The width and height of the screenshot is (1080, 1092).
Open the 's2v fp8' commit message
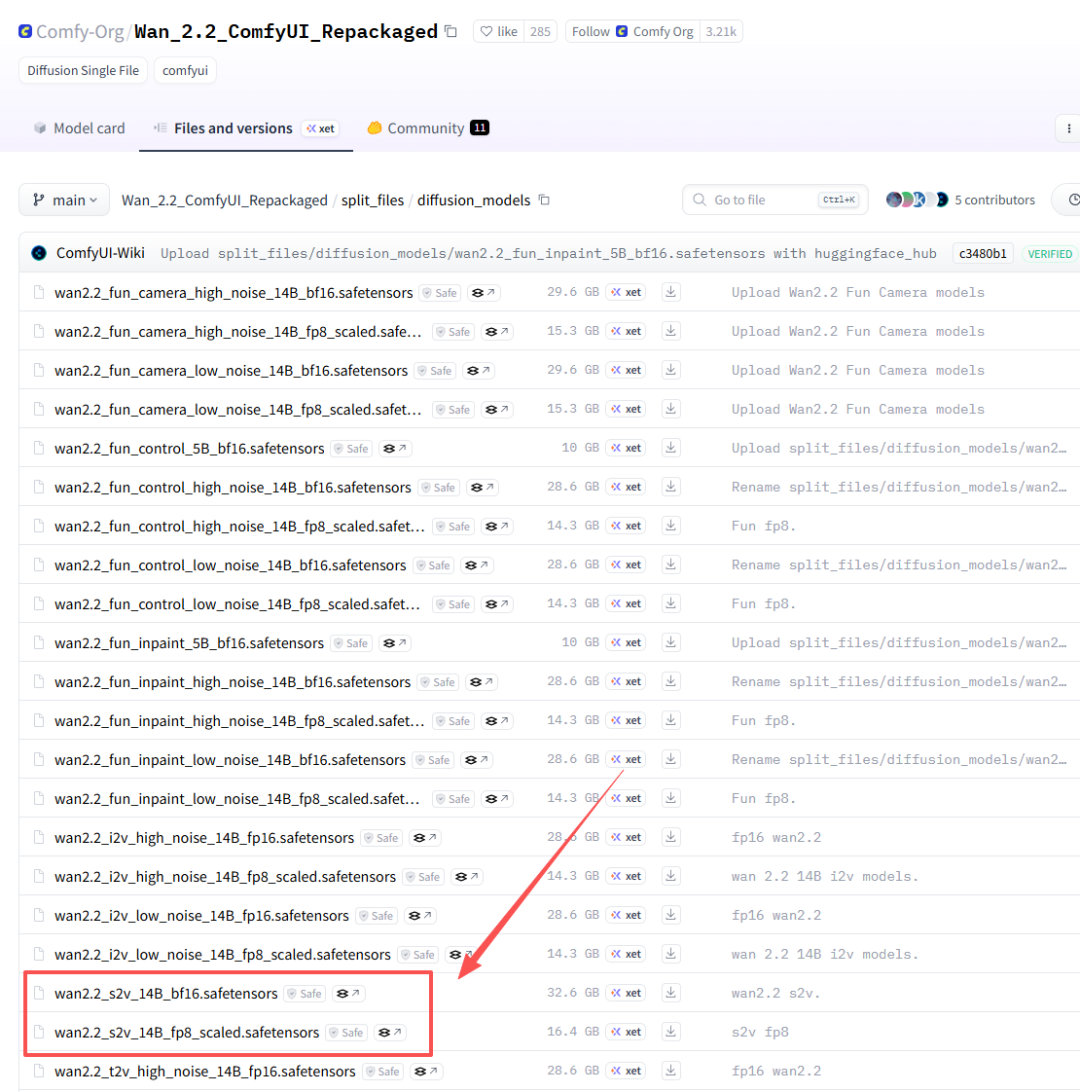pos(760,1032)
